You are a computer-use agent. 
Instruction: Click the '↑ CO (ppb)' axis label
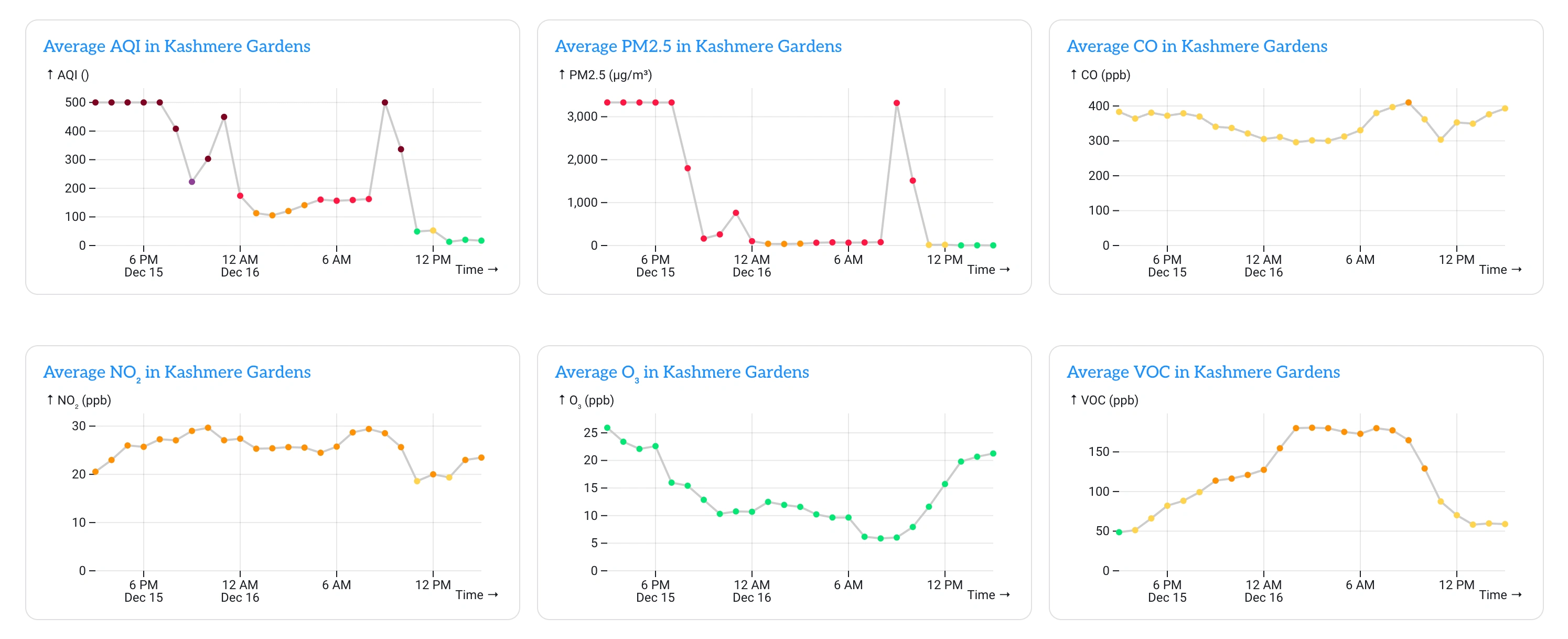(1100, 75)
